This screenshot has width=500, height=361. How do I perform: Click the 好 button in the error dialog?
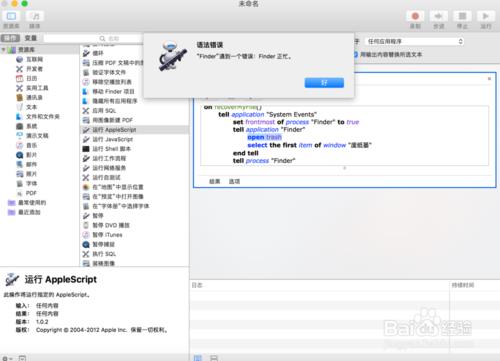[324, 83]
